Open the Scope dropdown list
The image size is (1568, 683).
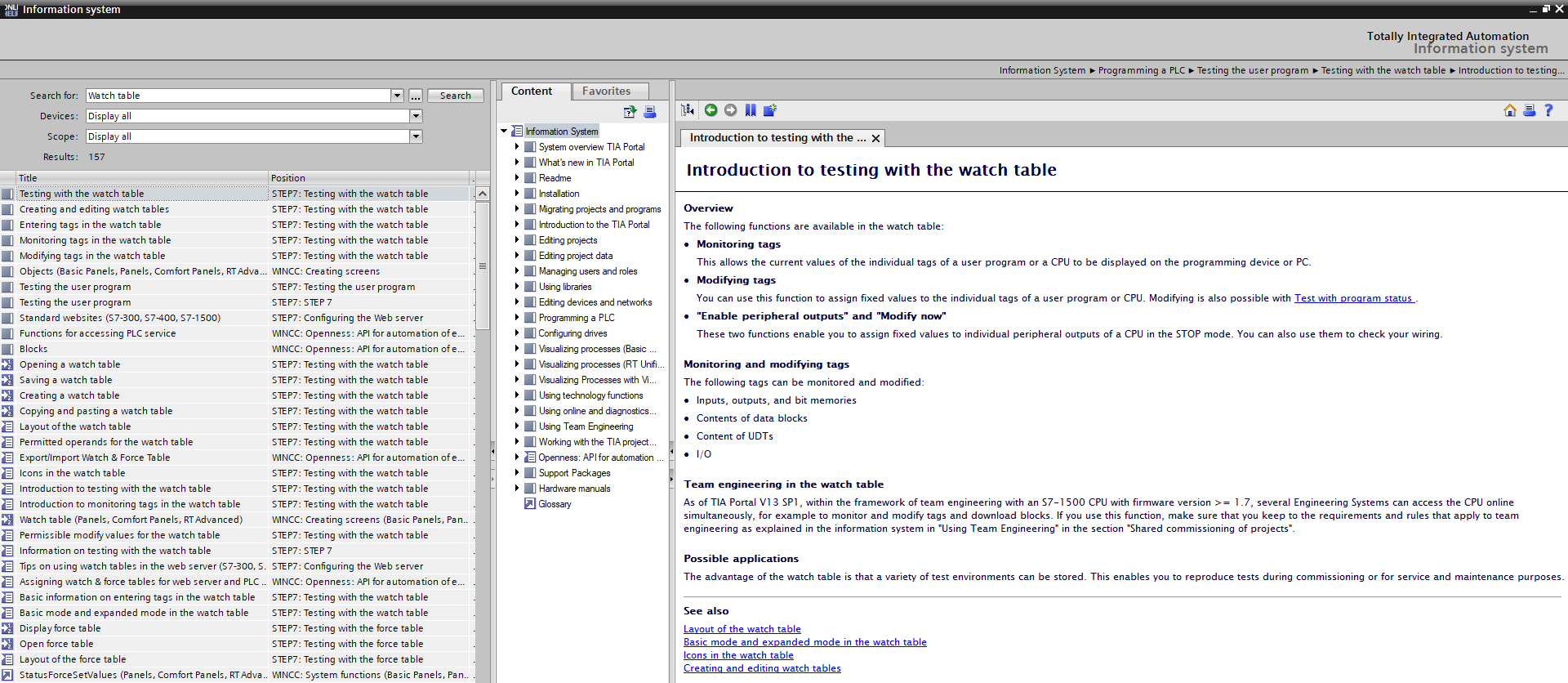pos(416,136)
